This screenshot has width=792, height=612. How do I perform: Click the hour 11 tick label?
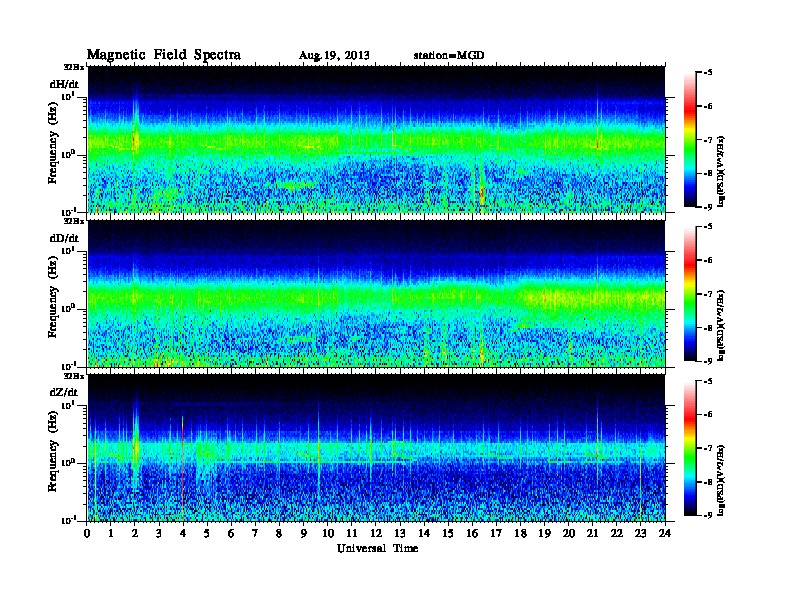click(352, 533)
